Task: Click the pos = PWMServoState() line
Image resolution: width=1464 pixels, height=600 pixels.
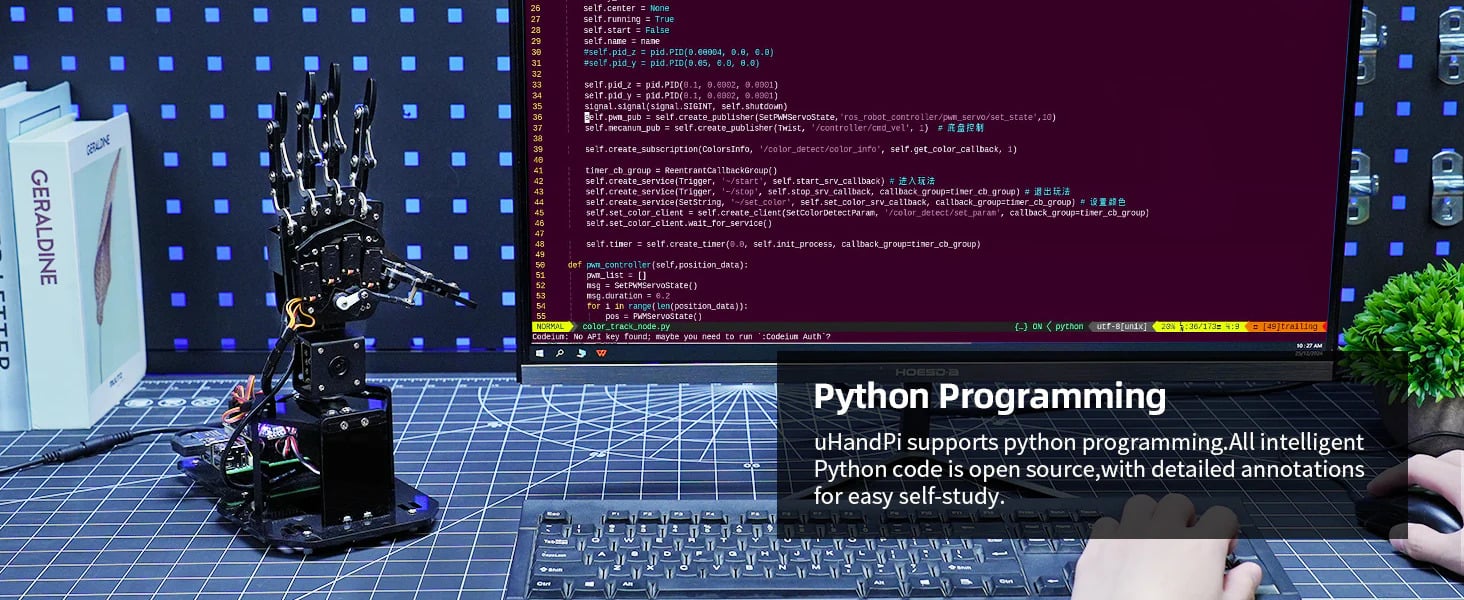Action: pyautogui.click(x=653, y=316)
